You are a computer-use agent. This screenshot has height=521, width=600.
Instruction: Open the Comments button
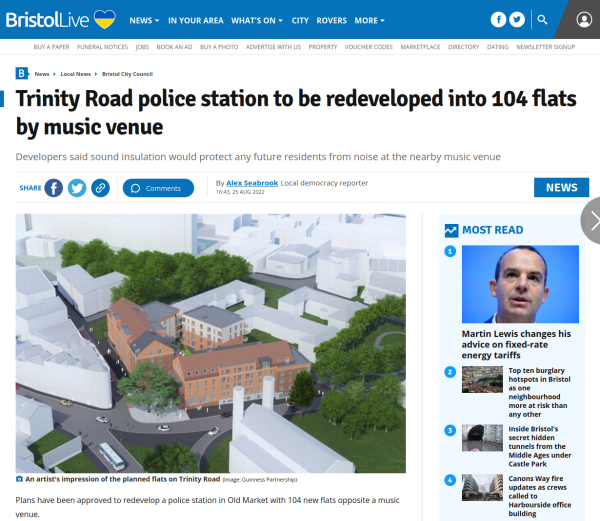[x=158, y=188]
